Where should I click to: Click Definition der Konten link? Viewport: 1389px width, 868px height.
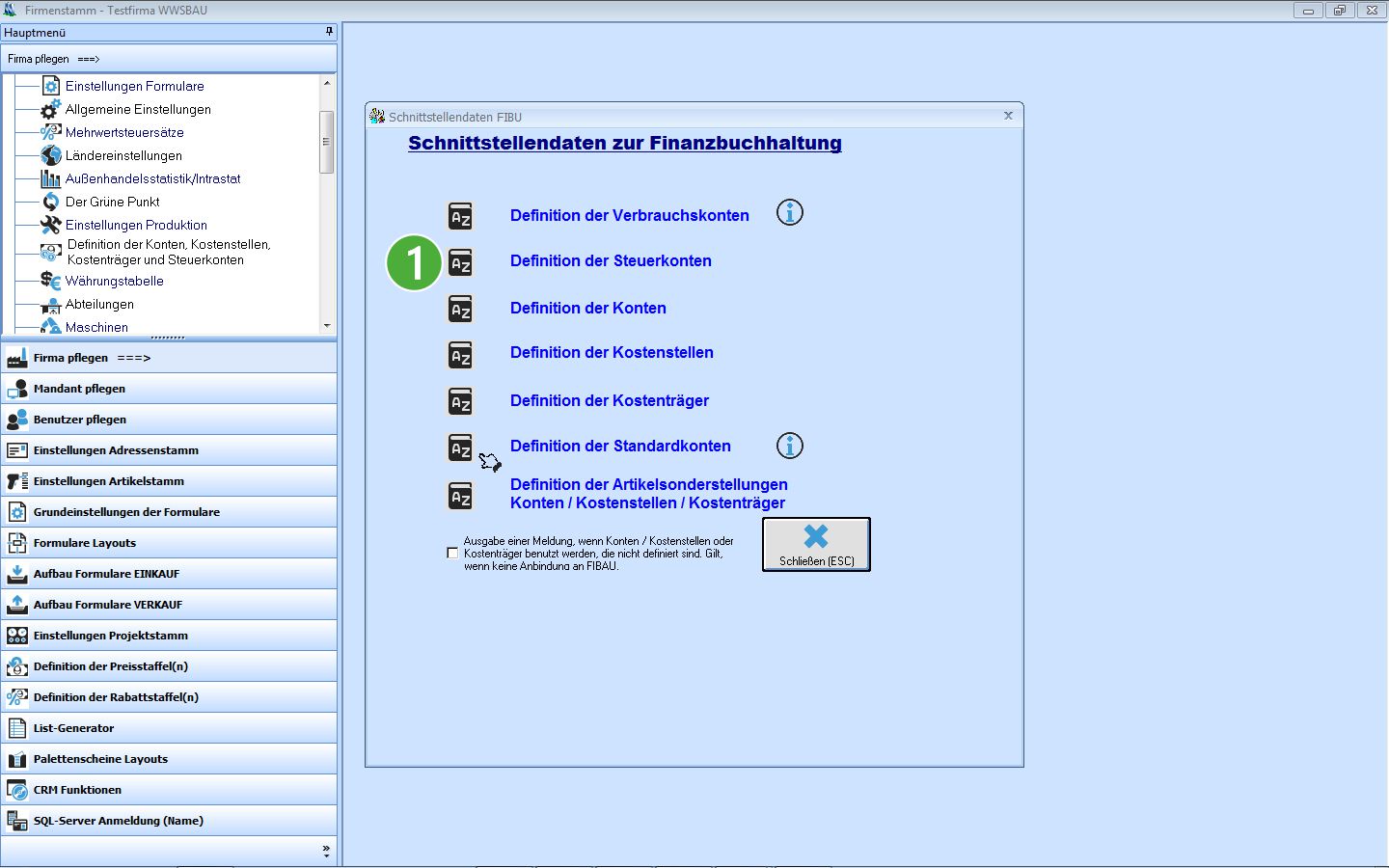click(588, 308)
